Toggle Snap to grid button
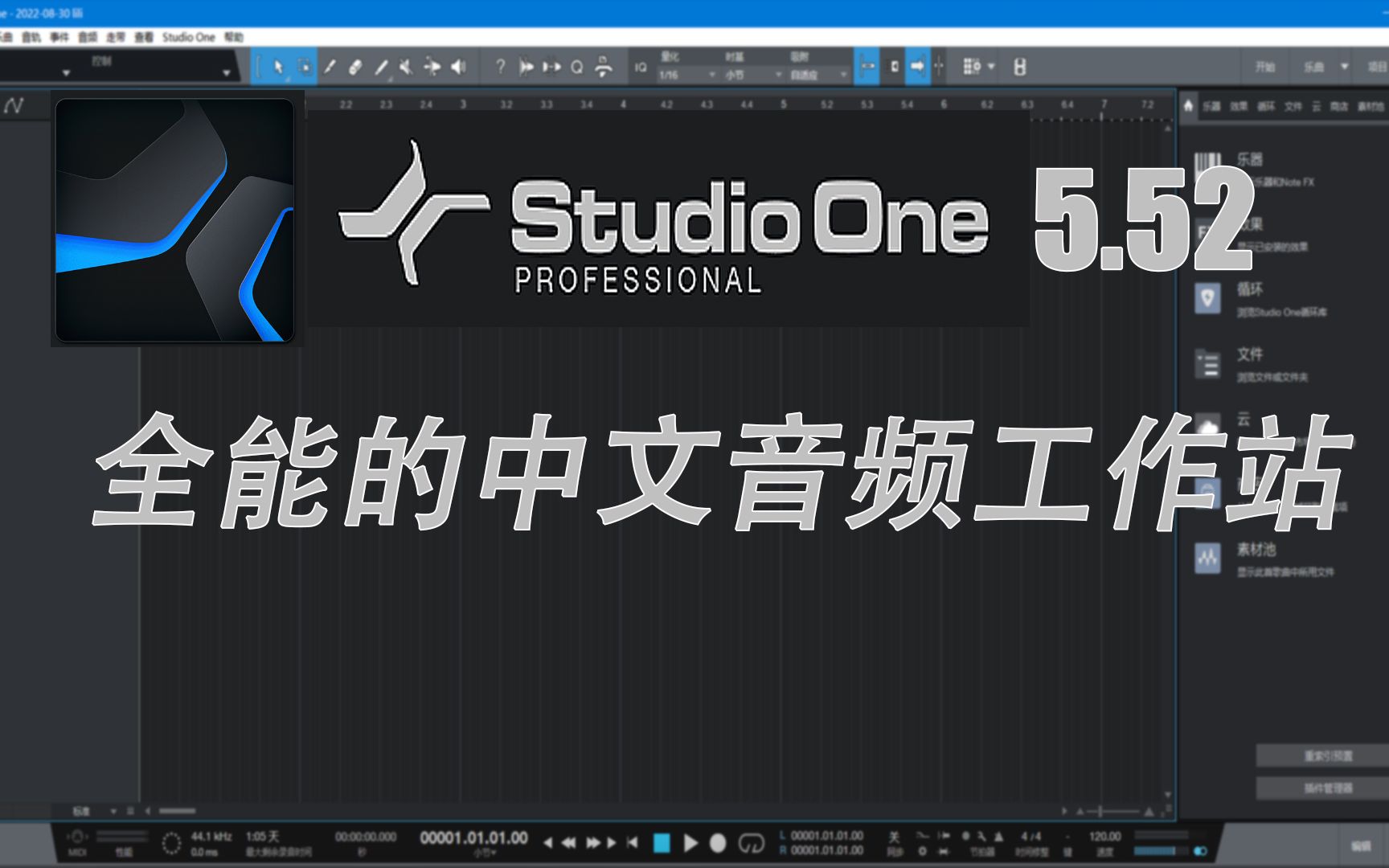The width and height of the screenshot is (1389, 868). tap(867, 67)
